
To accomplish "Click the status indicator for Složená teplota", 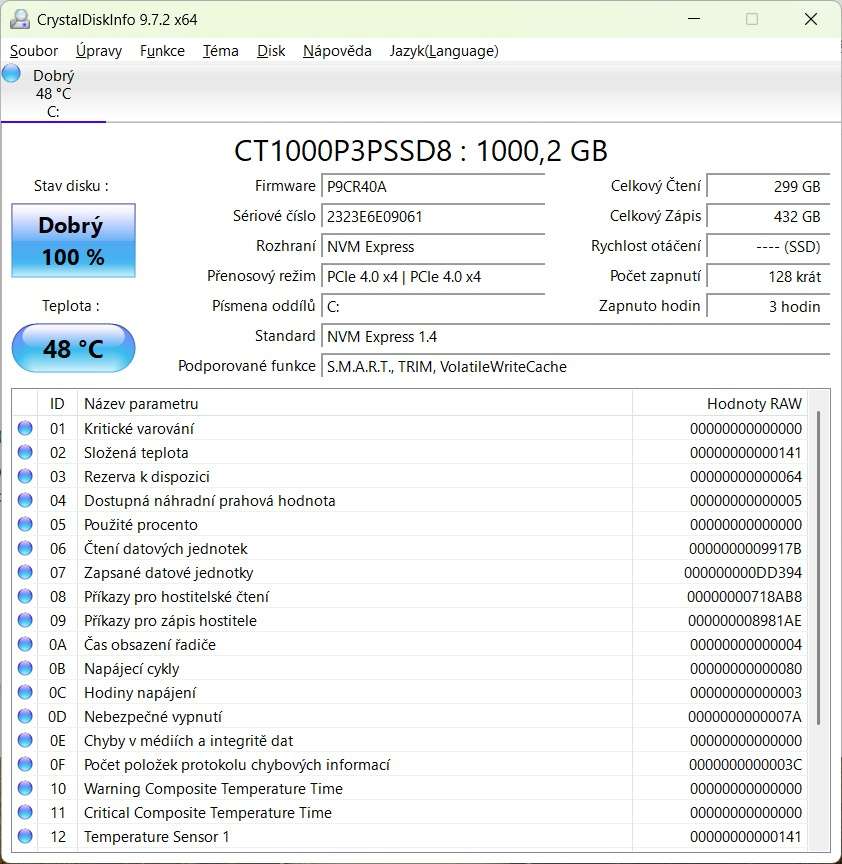I will [24, 452].
